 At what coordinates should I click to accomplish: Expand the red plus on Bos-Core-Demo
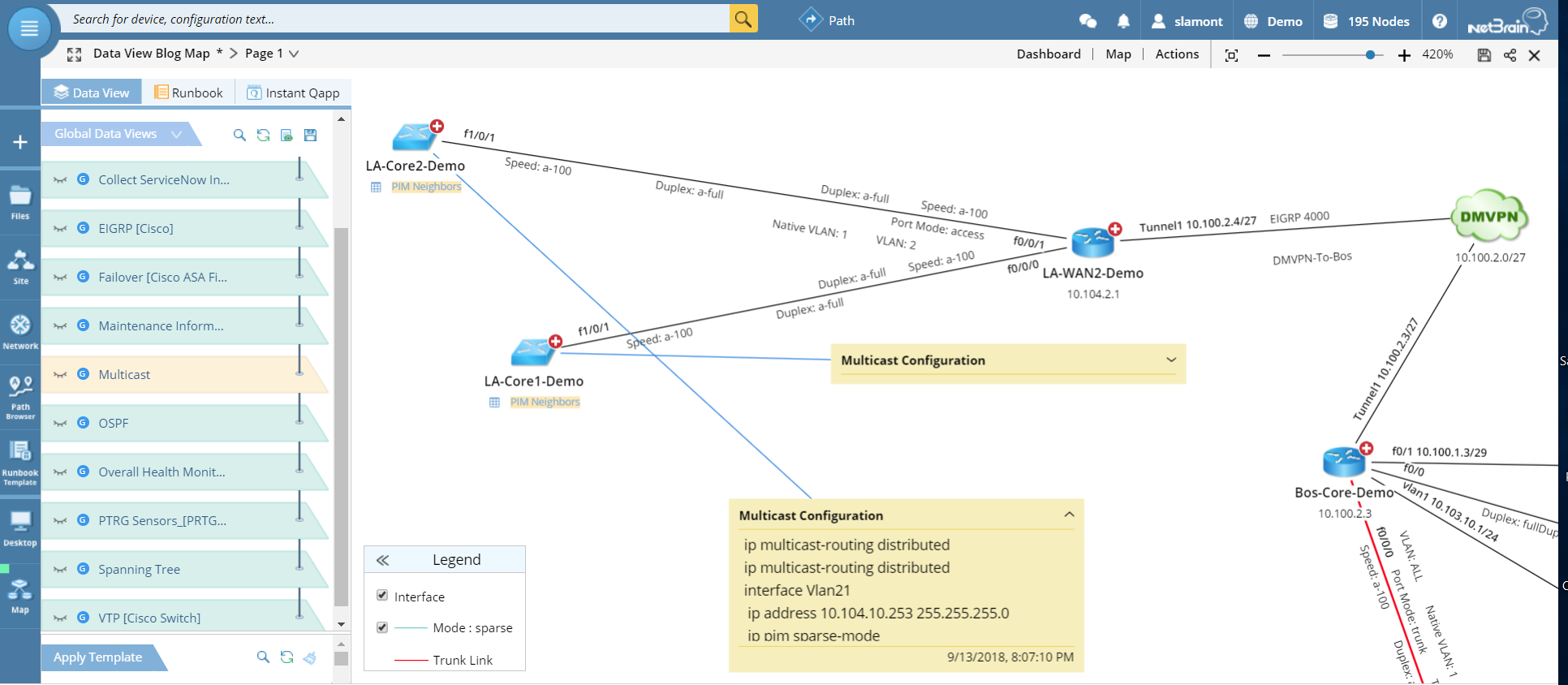click(1367, 449)
